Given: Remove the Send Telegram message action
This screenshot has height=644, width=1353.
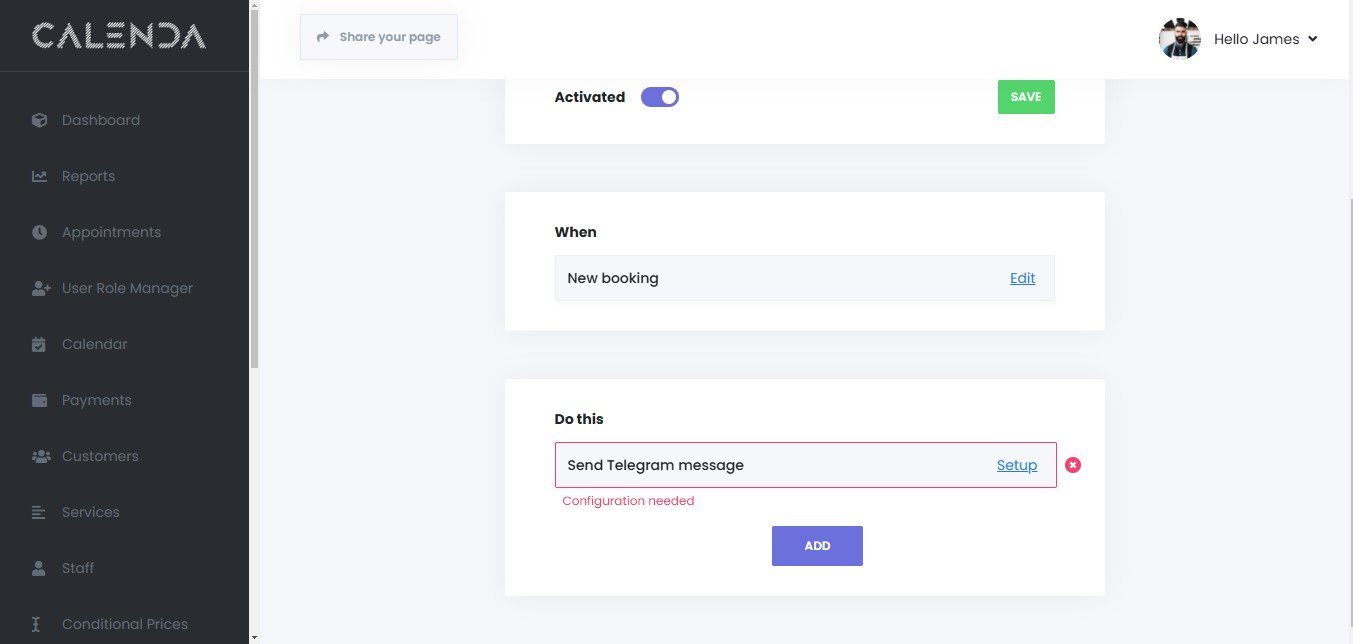Looking at the screenshot, I should pyautogui.click(x=1073, y=465).
